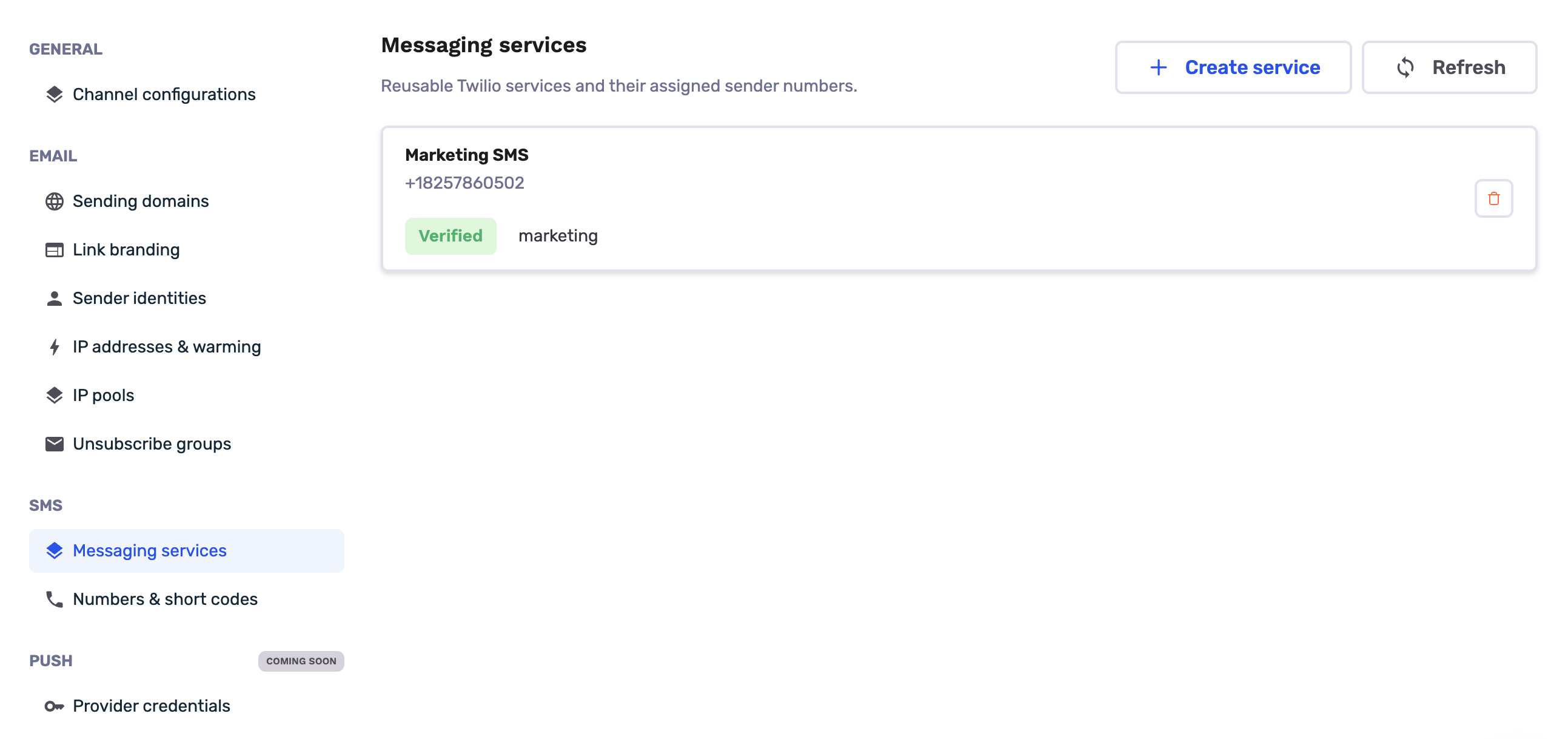Viewport: 1568px width, 739px height.
Task: Click the card icon next to Link branding
Action: 54,250
